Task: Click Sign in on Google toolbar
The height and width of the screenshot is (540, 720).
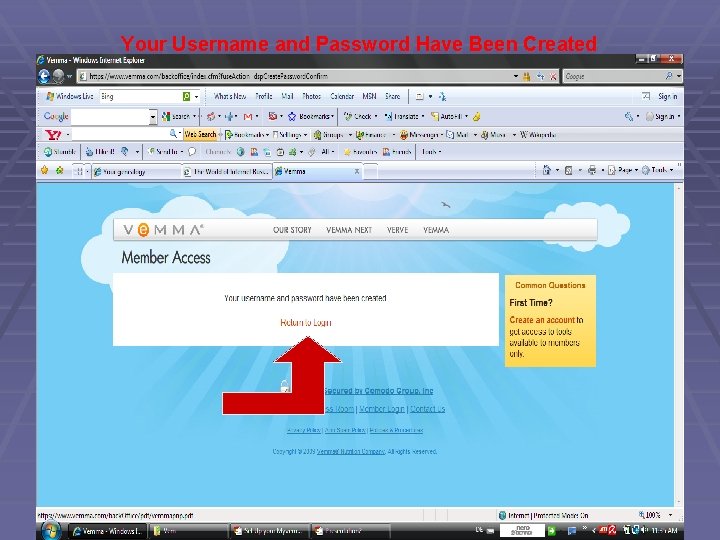Action: [x=660, y=117]
